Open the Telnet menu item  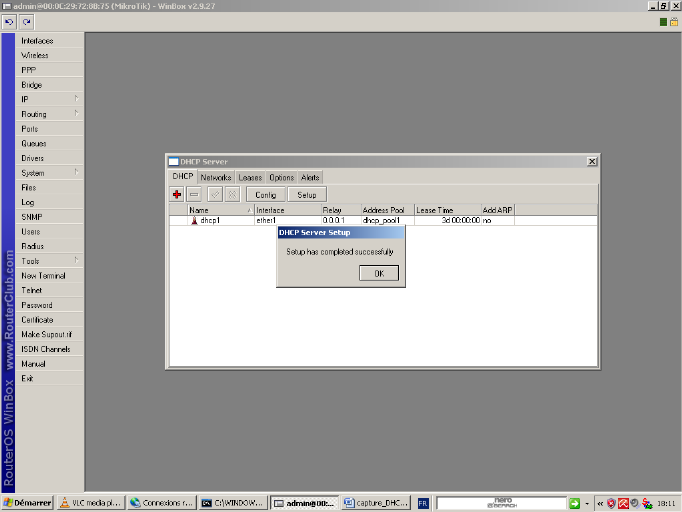tap(49, 290)
